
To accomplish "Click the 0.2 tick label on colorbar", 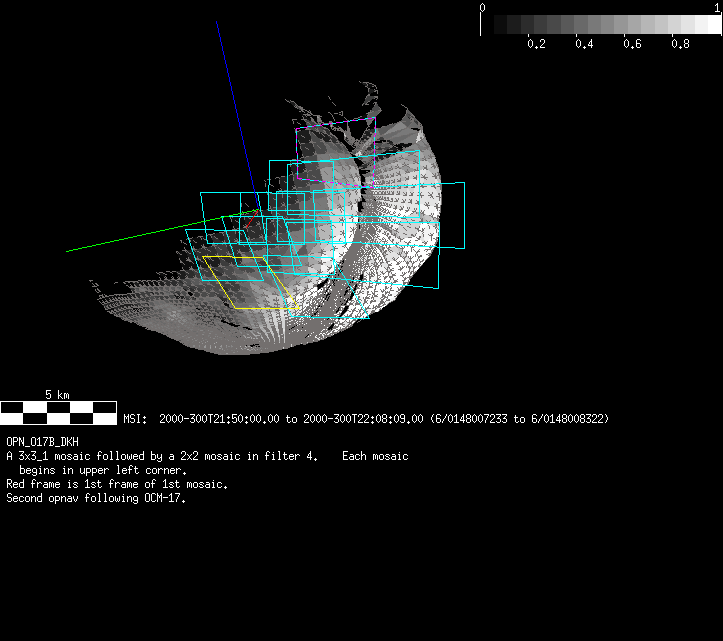I will tap(536, 45).
